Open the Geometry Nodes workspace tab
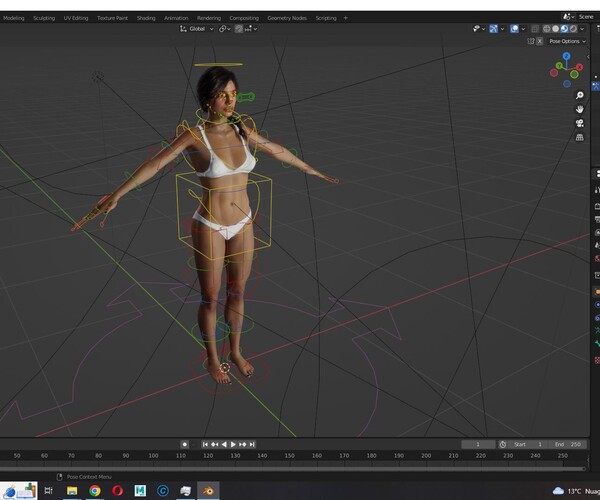Image resolution: width=600 pixels, height=500 pixels. click(287, 18)
